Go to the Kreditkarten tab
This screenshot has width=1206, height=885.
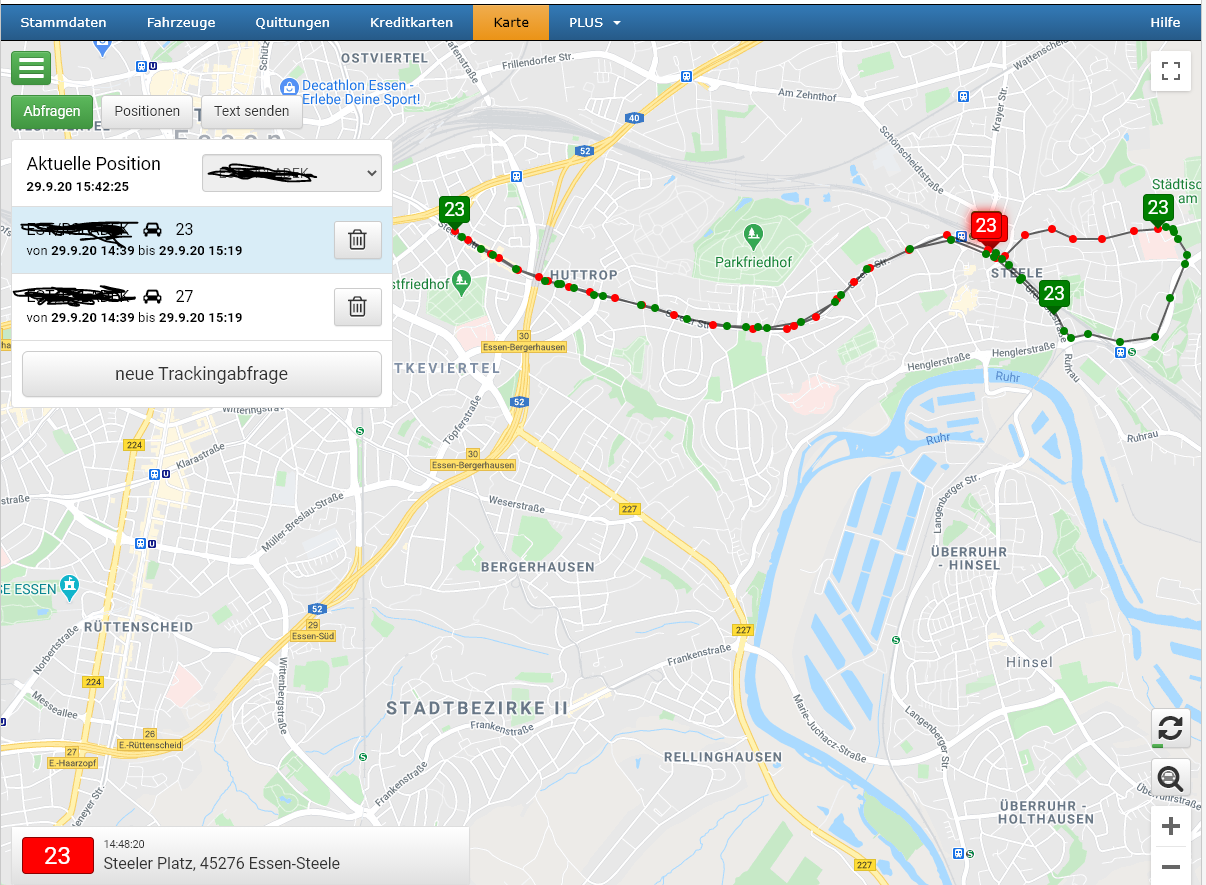click(411, 22)
